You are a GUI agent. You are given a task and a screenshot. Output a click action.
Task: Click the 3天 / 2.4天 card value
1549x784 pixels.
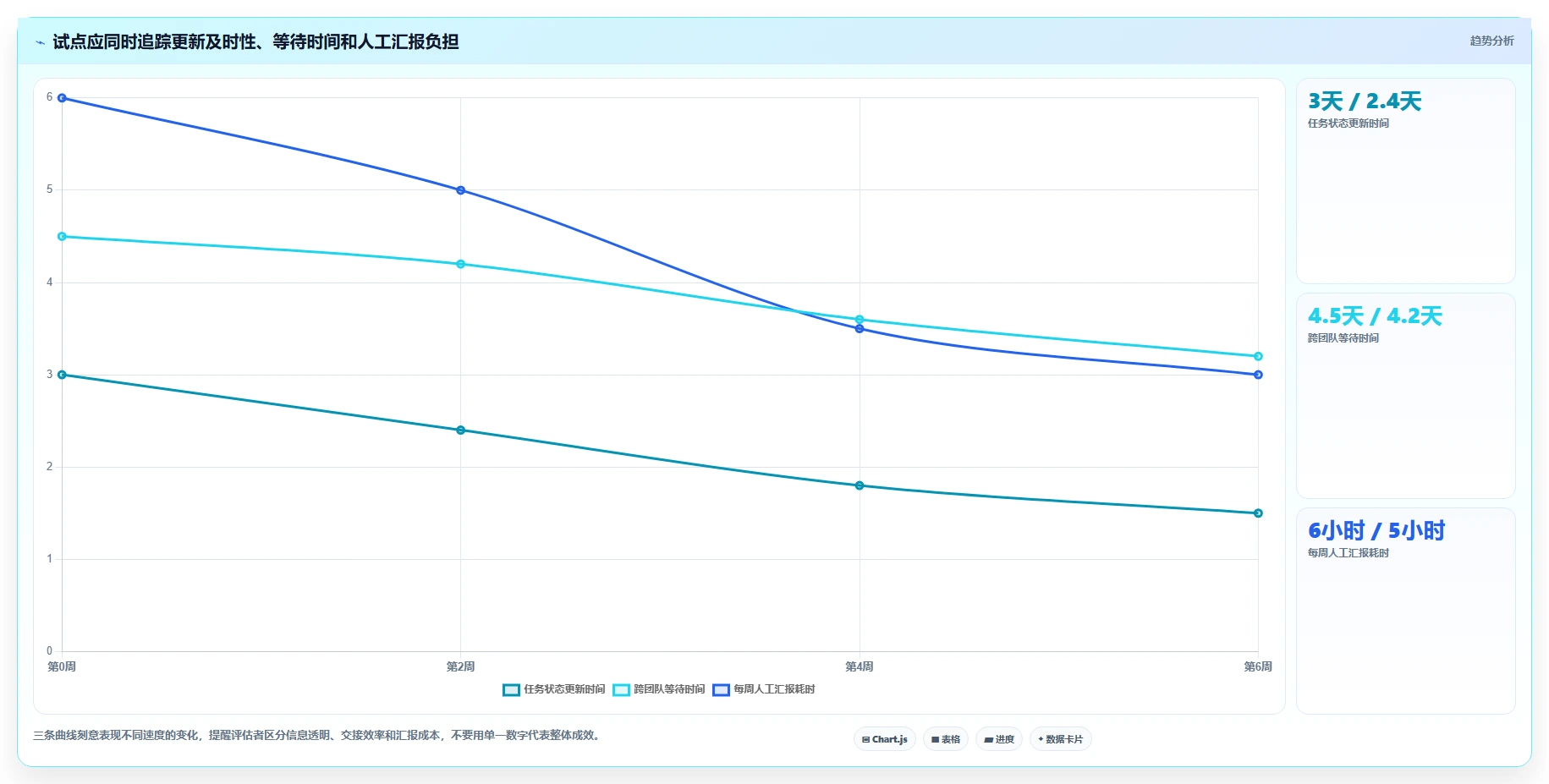1365,101
